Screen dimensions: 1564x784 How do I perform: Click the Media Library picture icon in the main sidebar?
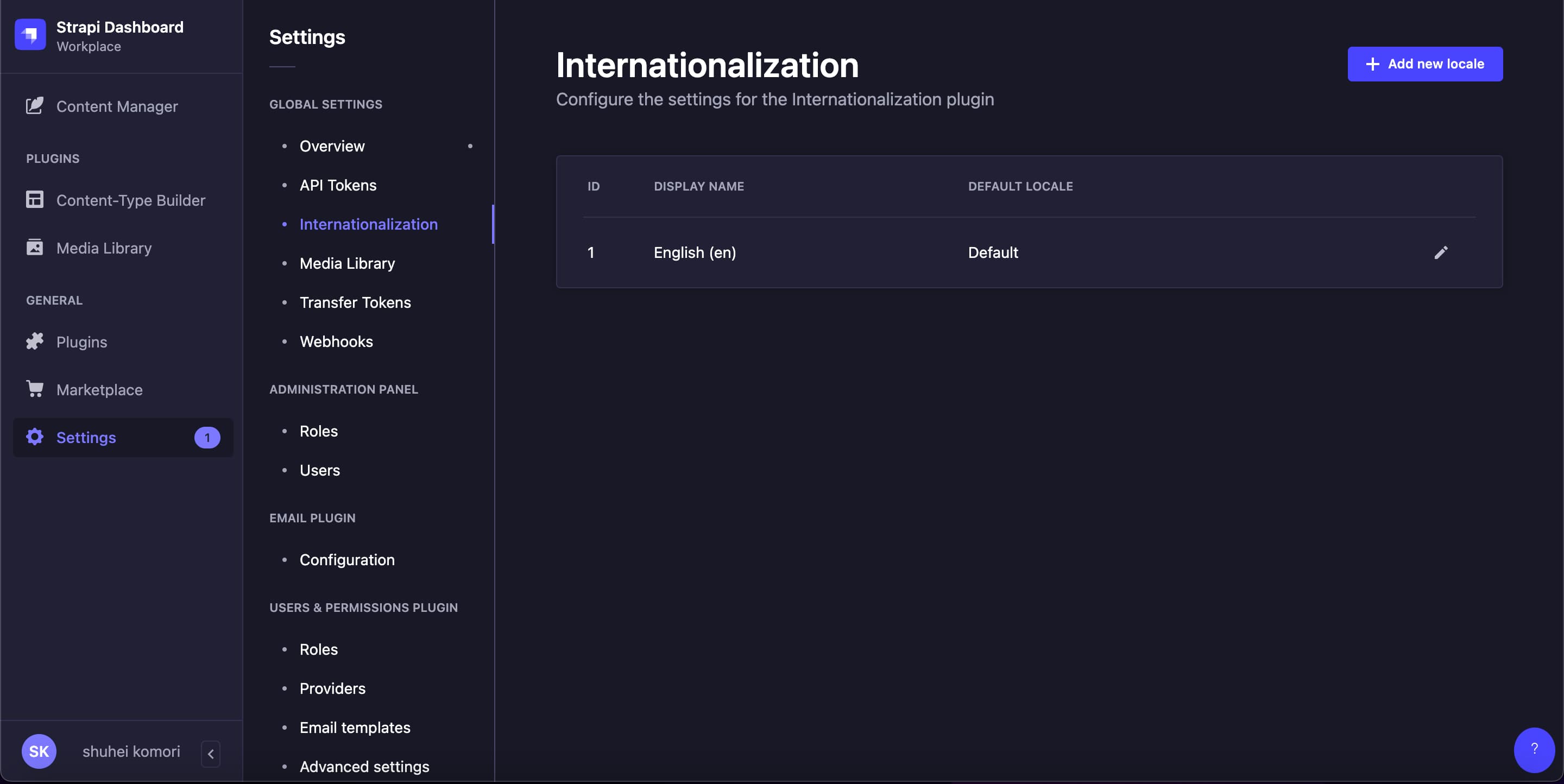[35, 247]
